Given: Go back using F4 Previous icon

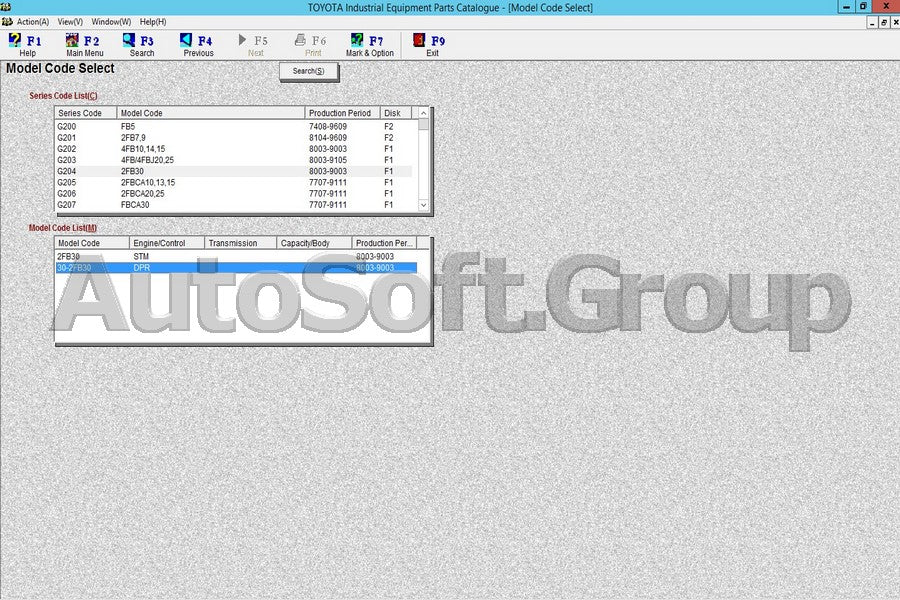Looking at the screenshot, I should [x=187, y=41].
